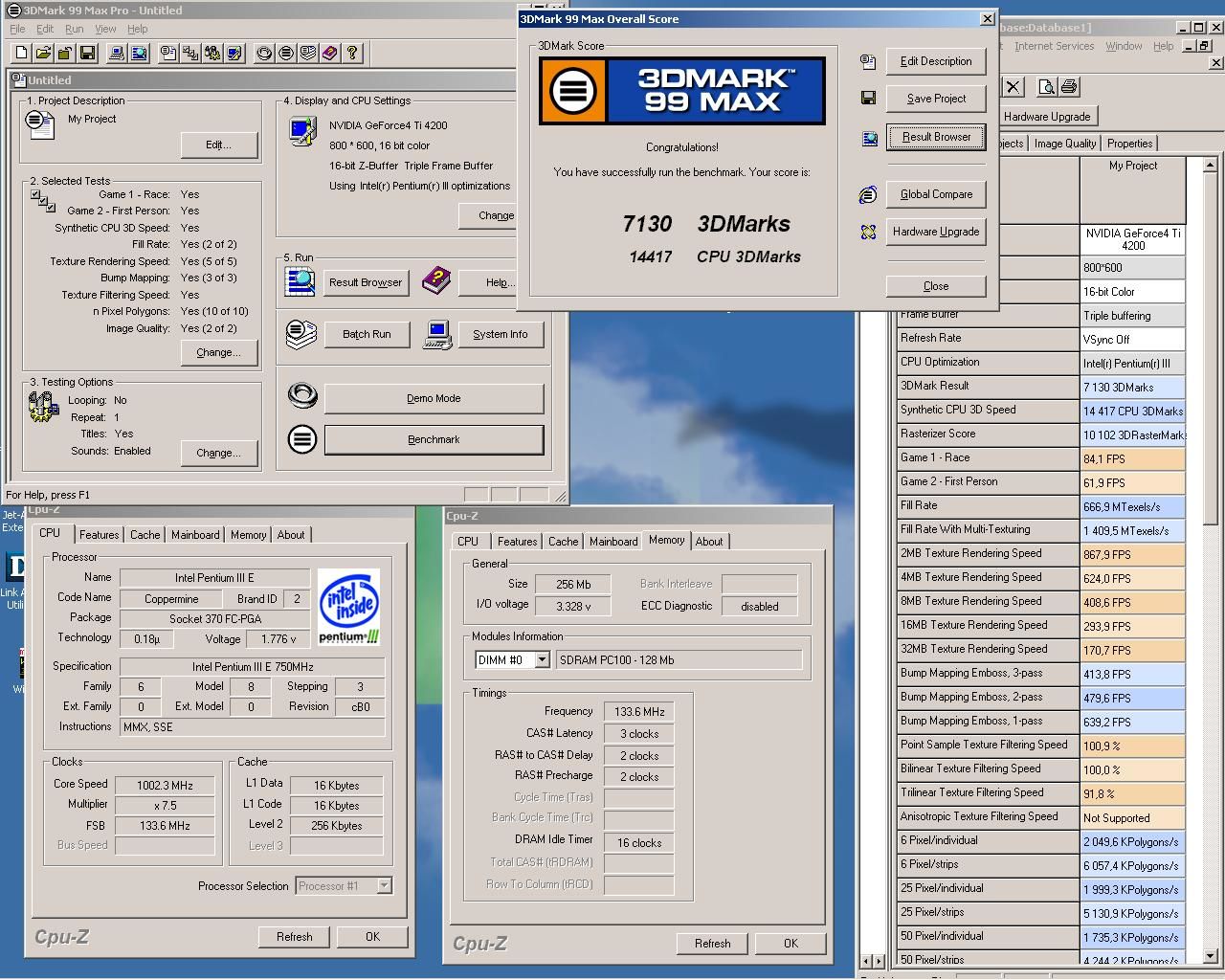
Task: Open the Processor Selection dropdown
Action: [384, 886]
